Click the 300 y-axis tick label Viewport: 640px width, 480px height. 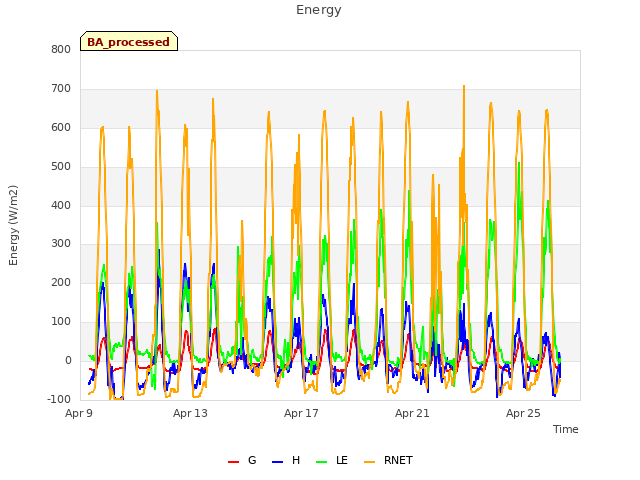[x=61, y=244]
